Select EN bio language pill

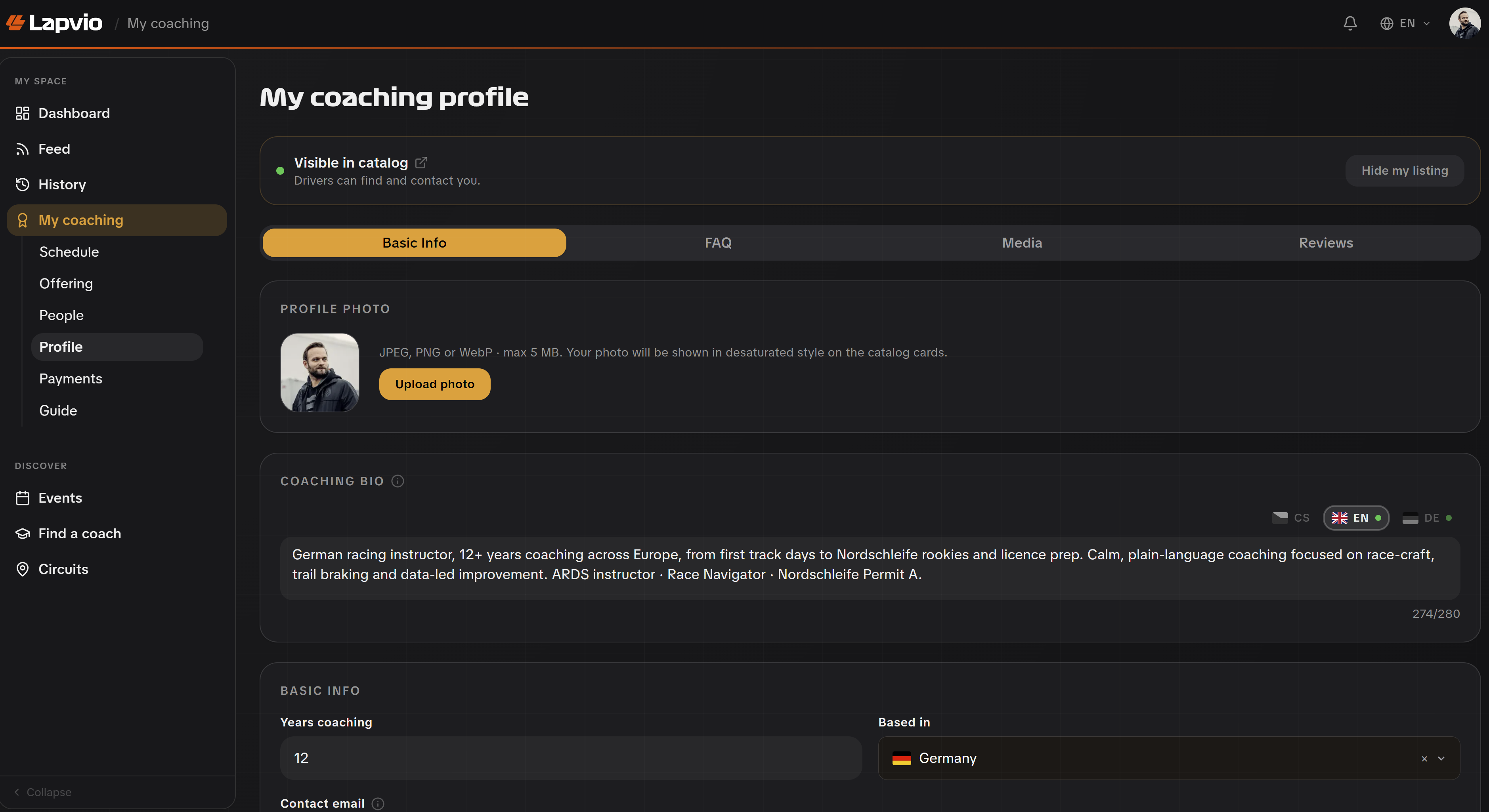point(1356,518)
